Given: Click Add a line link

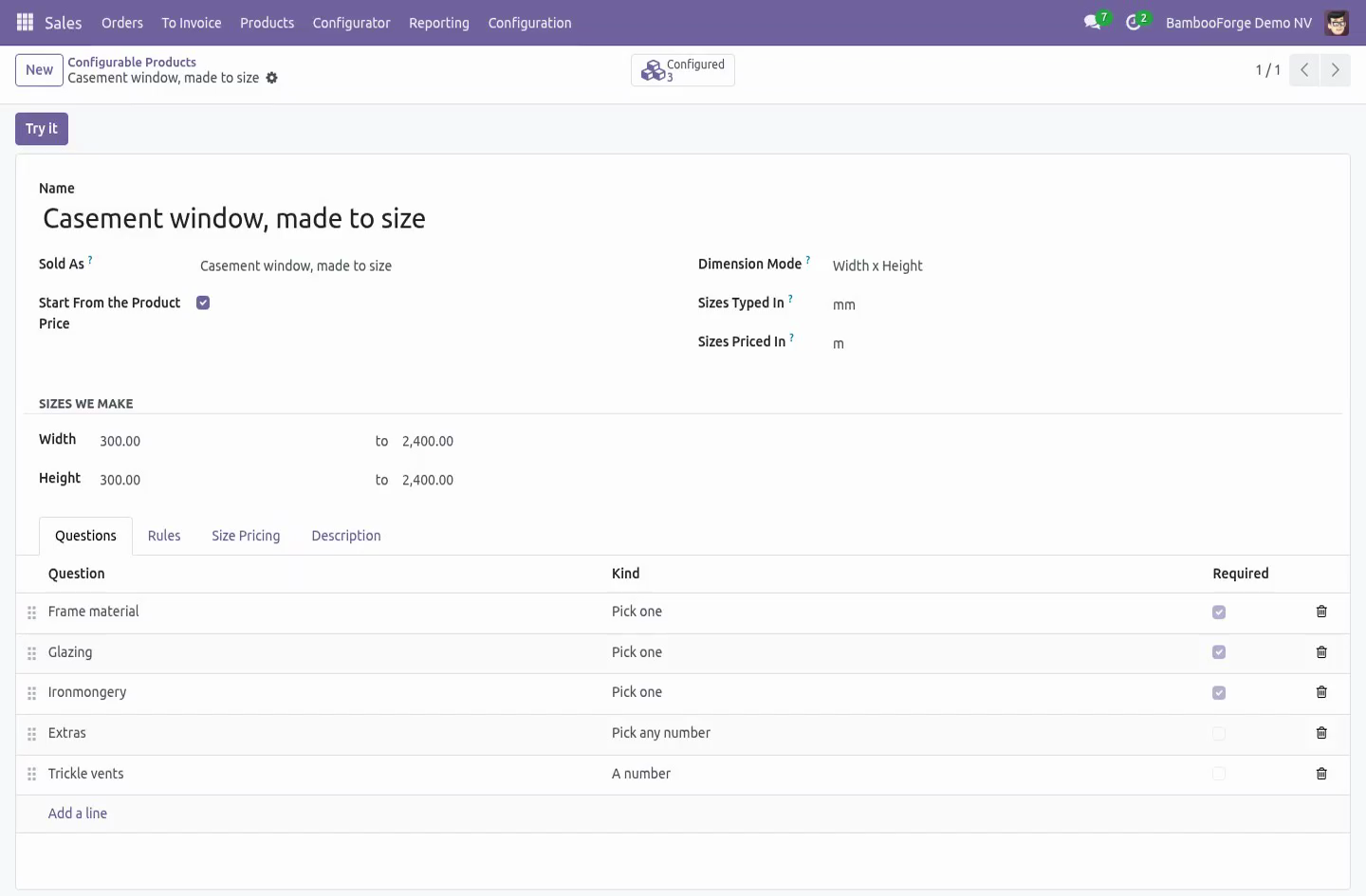Looking at the screenshot, I should click(78, 814).
